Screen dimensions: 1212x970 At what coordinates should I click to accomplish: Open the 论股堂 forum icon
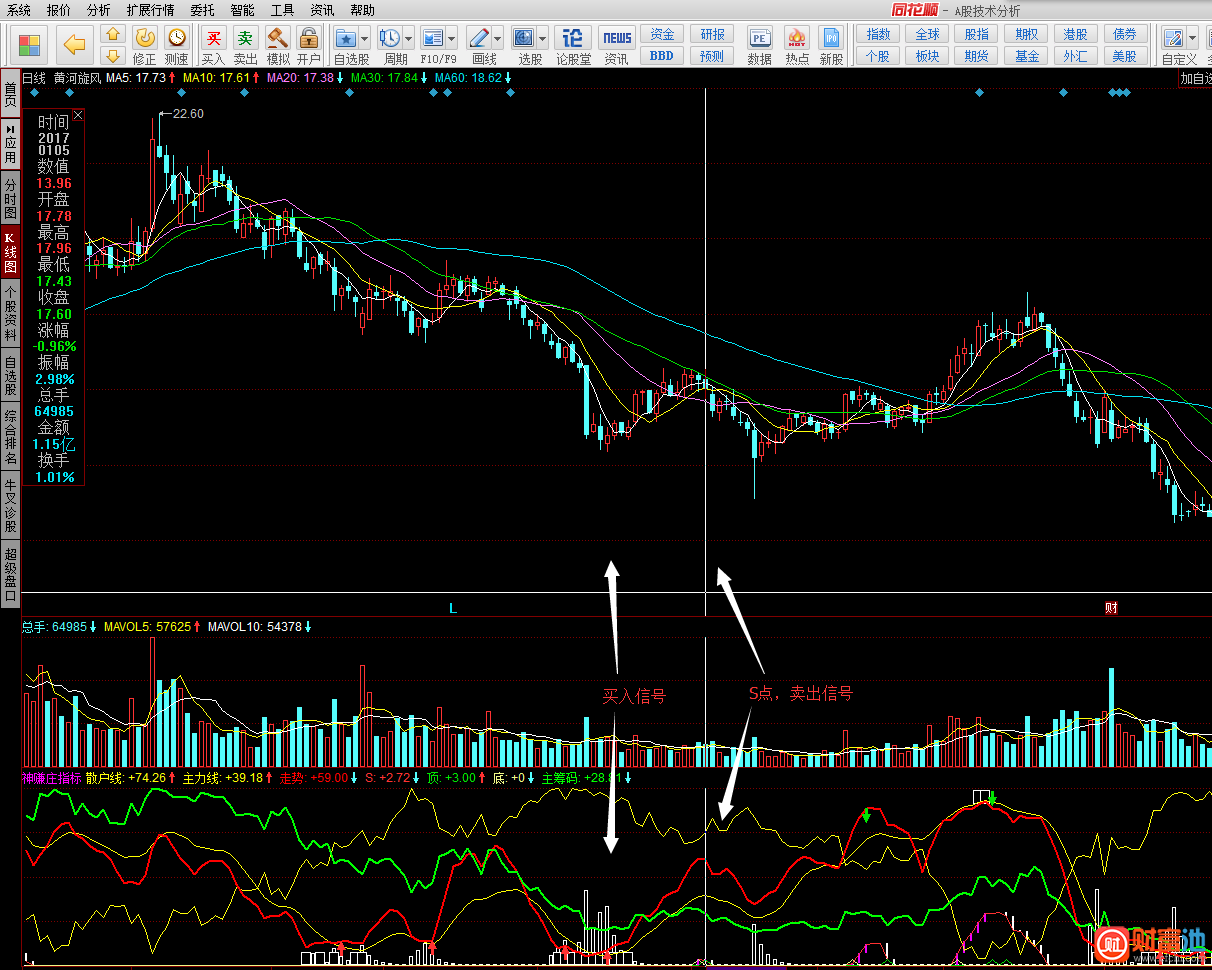click(573, 39)
